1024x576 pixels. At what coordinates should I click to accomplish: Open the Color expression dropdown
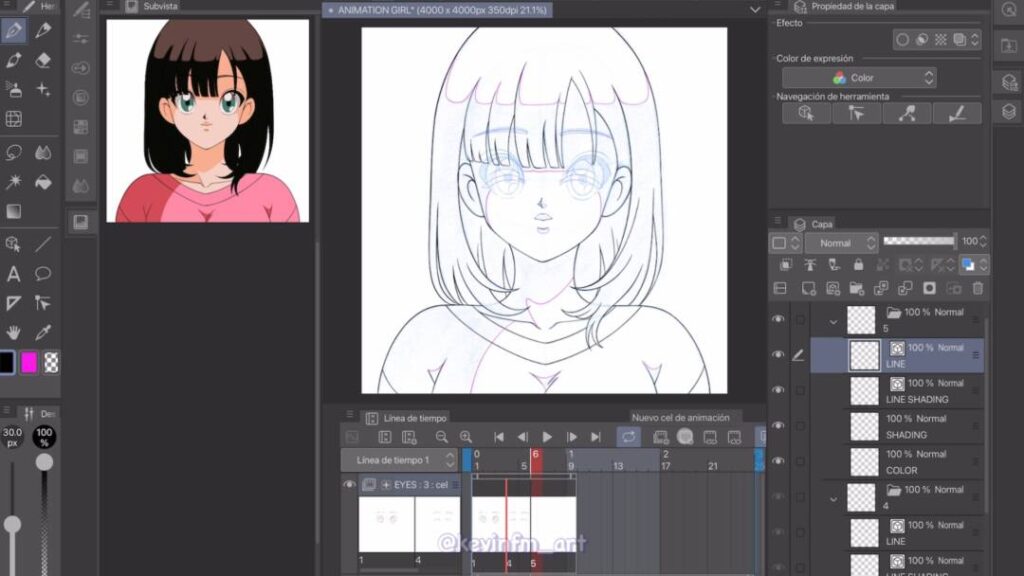(x=859, y=78)
